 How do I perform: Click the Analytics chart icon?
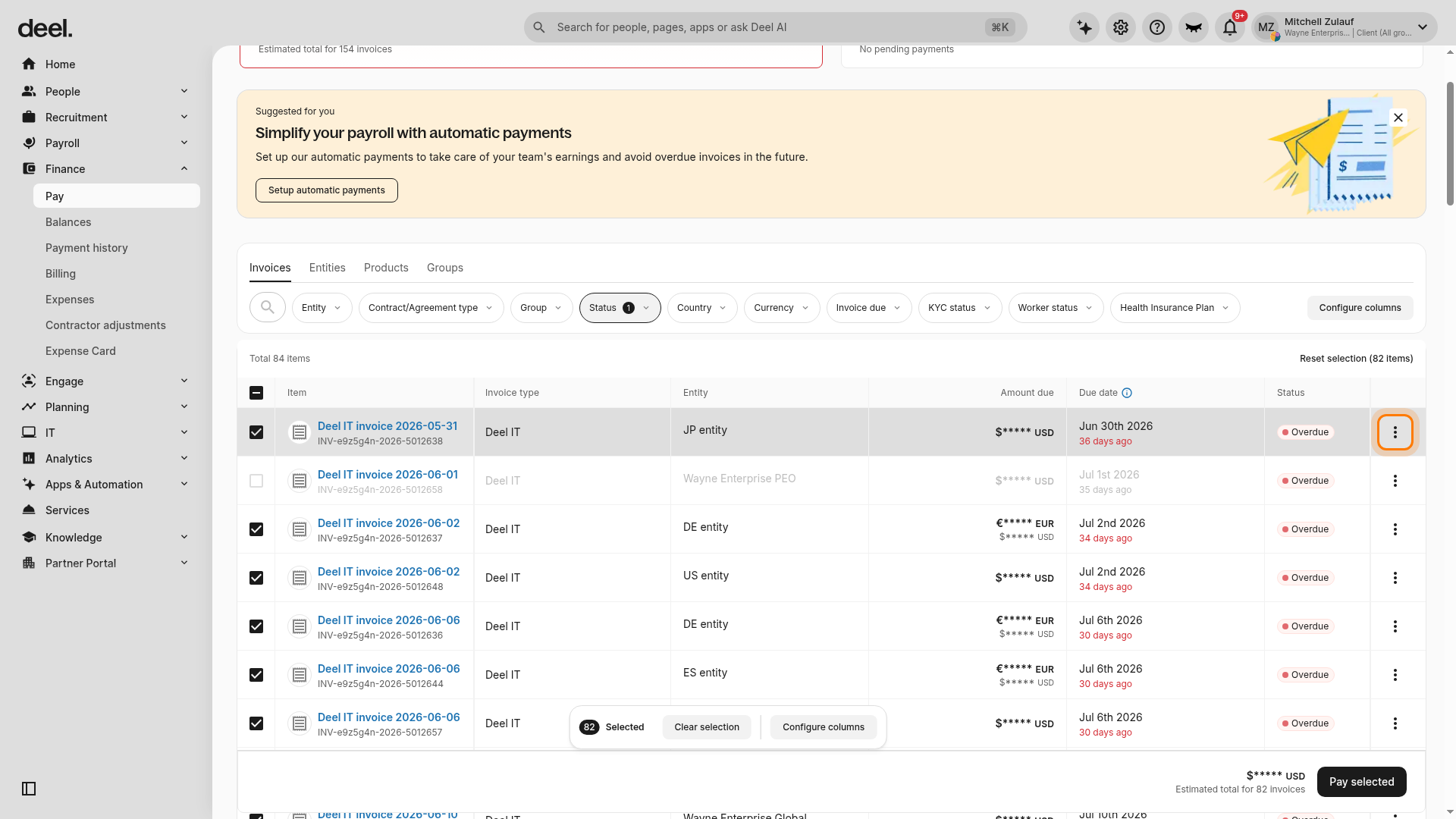29,459
